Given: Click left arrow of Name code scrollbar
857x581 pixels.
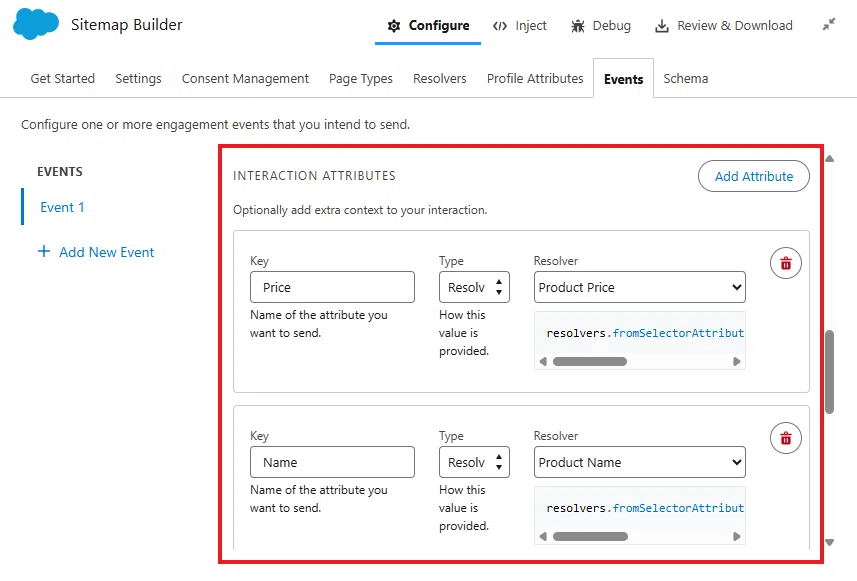Looking at the screenshot, I should click(543, 536).
